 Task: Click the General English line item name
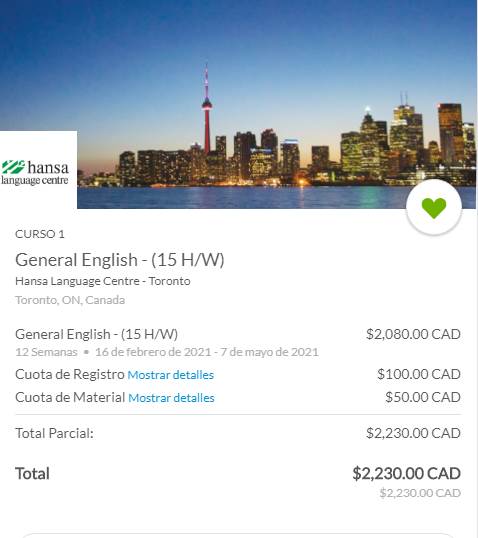[x=96, y=334]
